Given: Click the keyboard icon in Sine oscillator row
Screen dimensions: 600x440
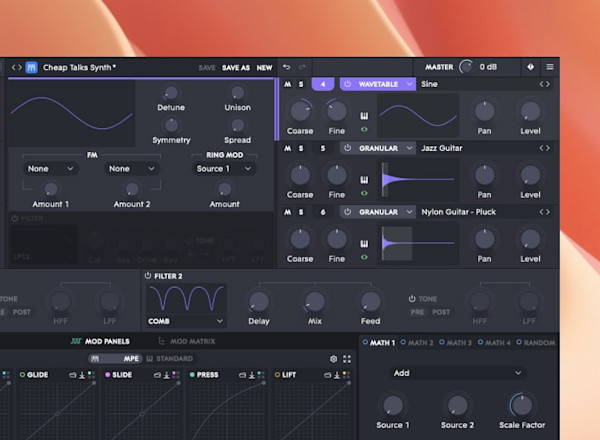Looking at the screenshot, I should pyautogui.click(x=364, y=116).
